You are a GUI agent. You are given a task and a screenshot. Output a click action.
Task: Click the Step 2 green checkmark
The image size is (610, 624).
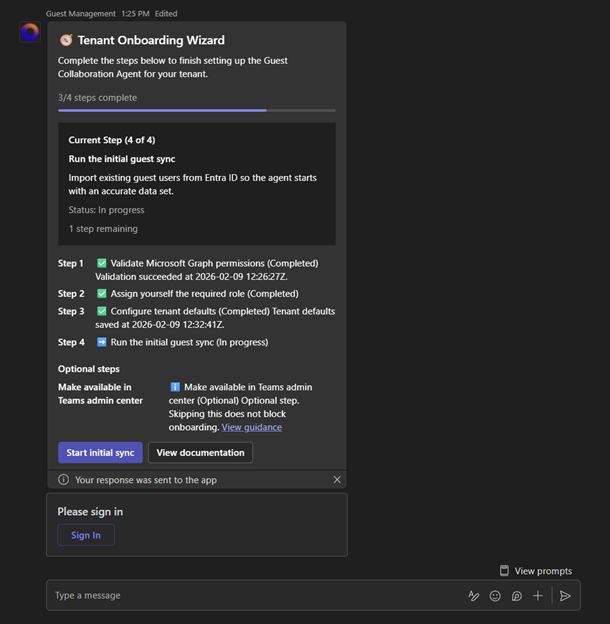click(x=102, y=294)
